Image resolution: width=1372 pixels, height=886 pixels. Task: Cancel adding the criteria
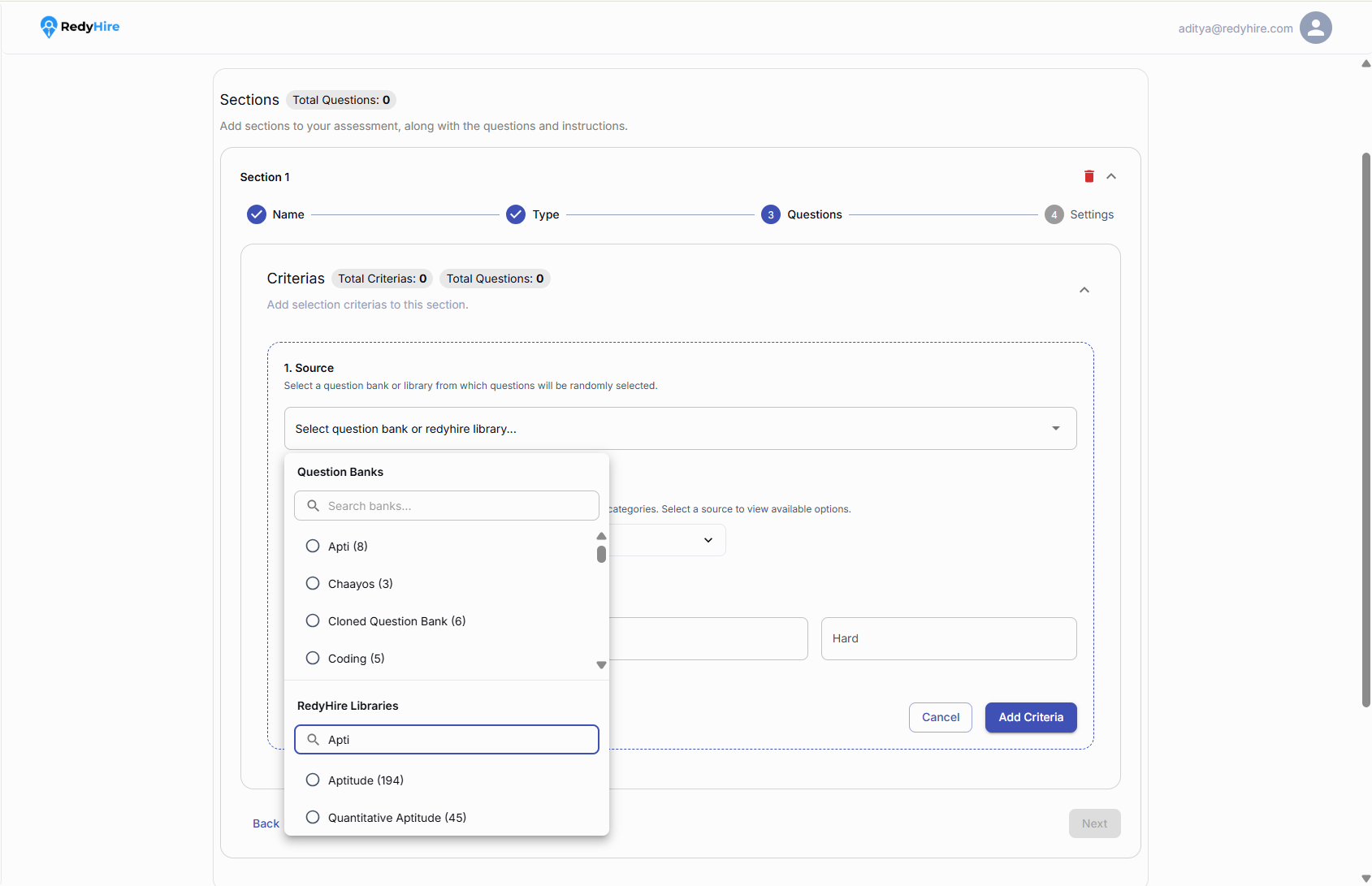(x=941, y=717)
